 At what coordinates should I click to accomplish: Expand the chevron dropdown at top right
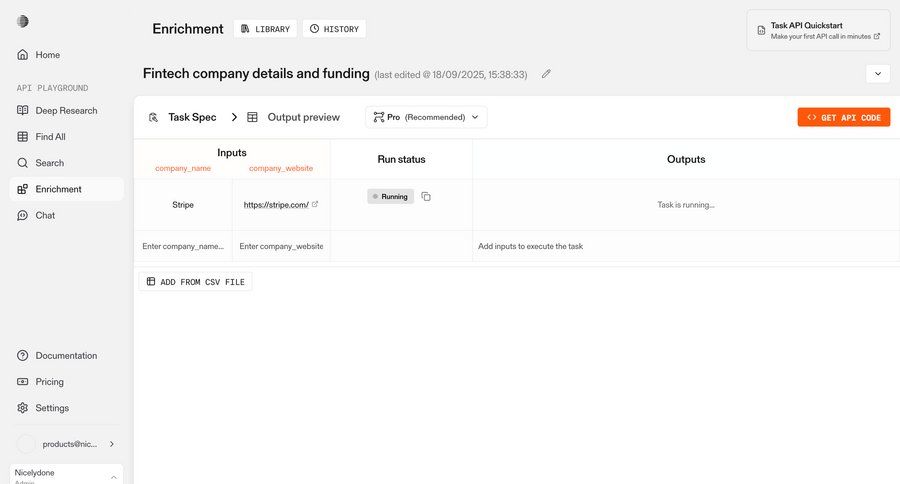tap(877, 74)
